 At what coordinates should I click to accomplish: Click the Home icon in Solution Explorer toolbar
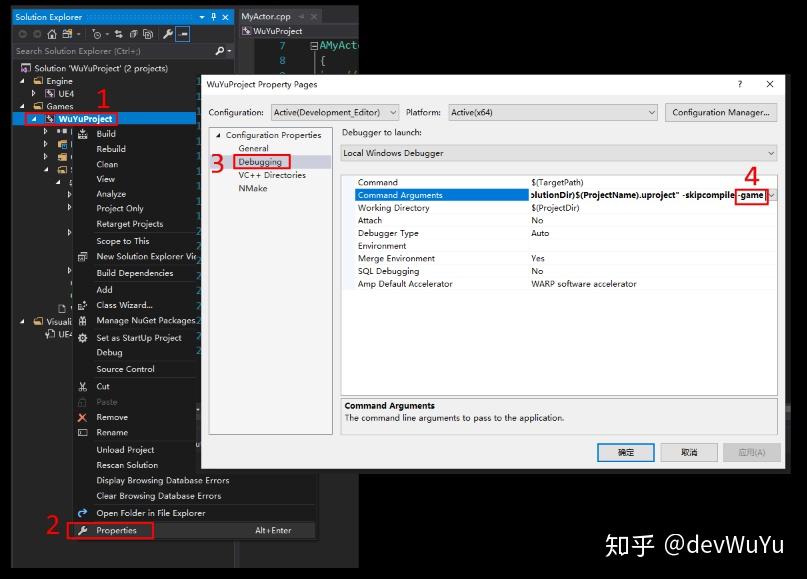pos(50,33)
